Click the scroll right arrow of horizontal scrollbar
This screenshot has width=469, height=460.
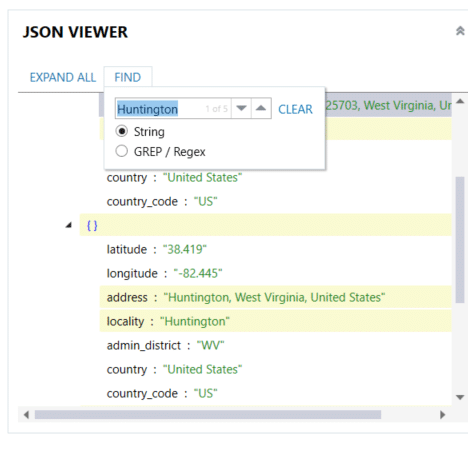tap(442, 415)
